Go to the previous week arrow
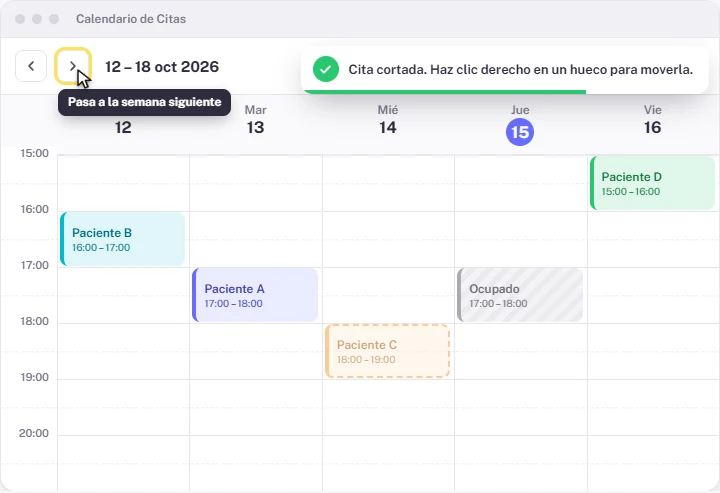The width and height of the screenshot is (720, 493). (31, 66)
